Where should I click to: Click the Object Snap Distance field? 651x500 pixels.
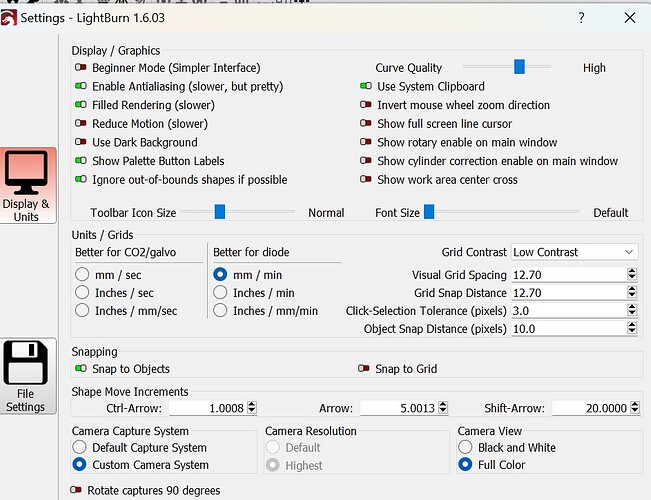click(x=569, y=328)
